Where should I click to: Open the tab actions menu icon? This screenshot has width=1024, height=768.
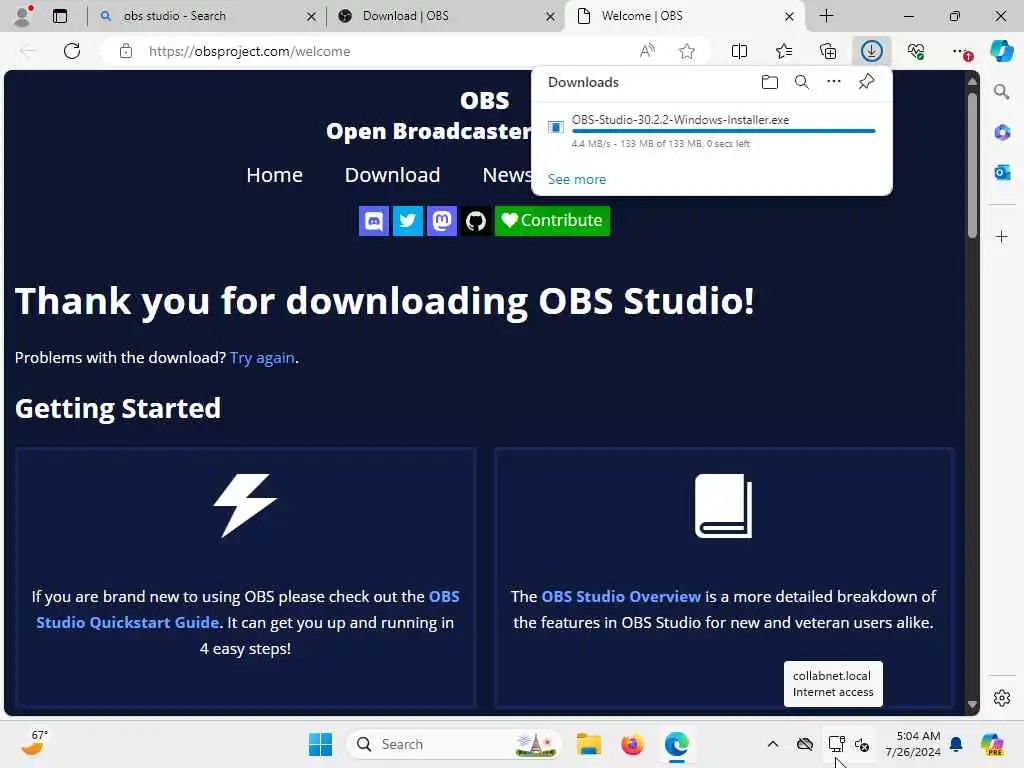[x=60, y=16]
